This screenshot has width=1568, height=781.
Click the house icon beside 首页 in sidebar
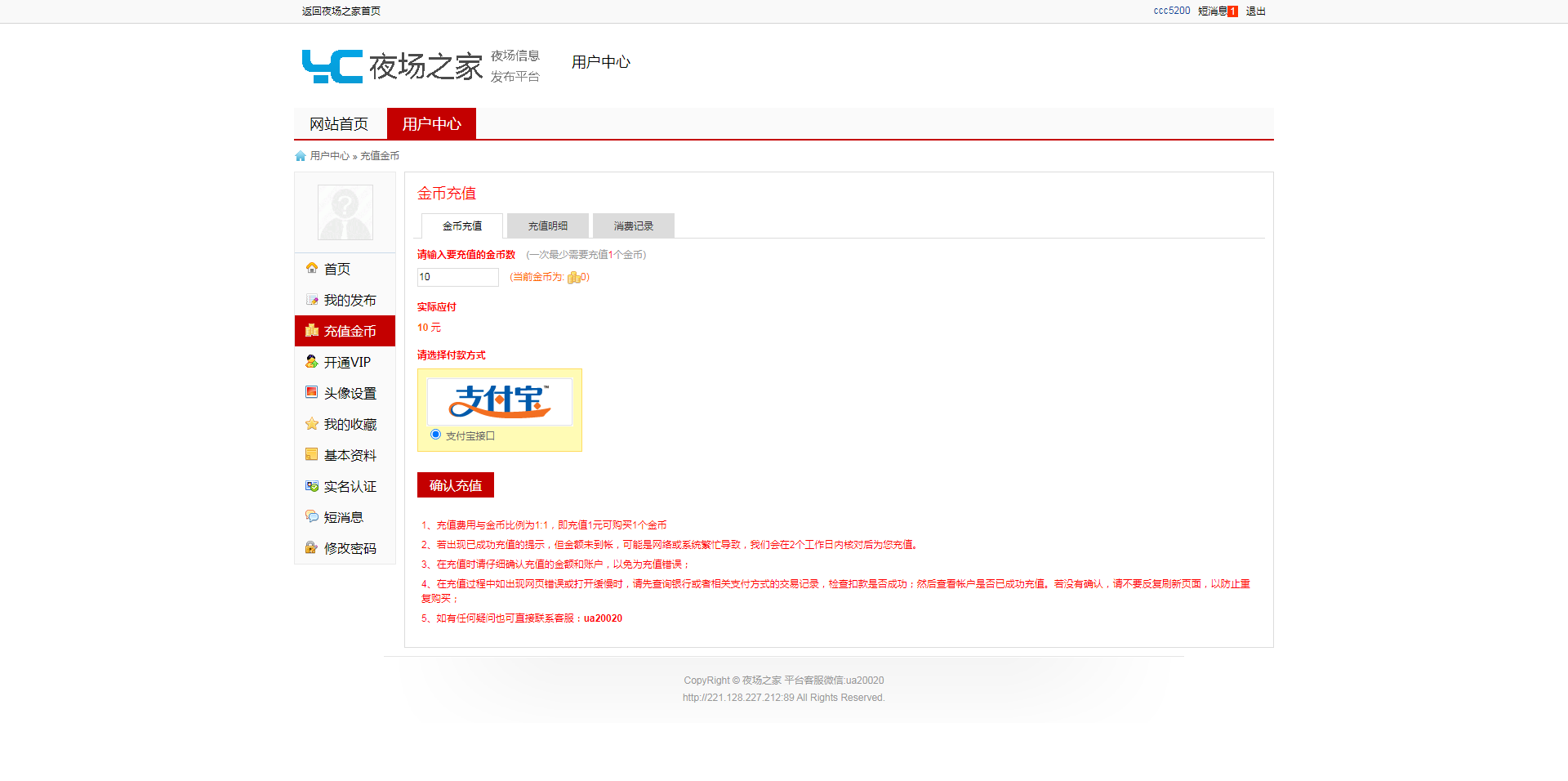[311, 268]
